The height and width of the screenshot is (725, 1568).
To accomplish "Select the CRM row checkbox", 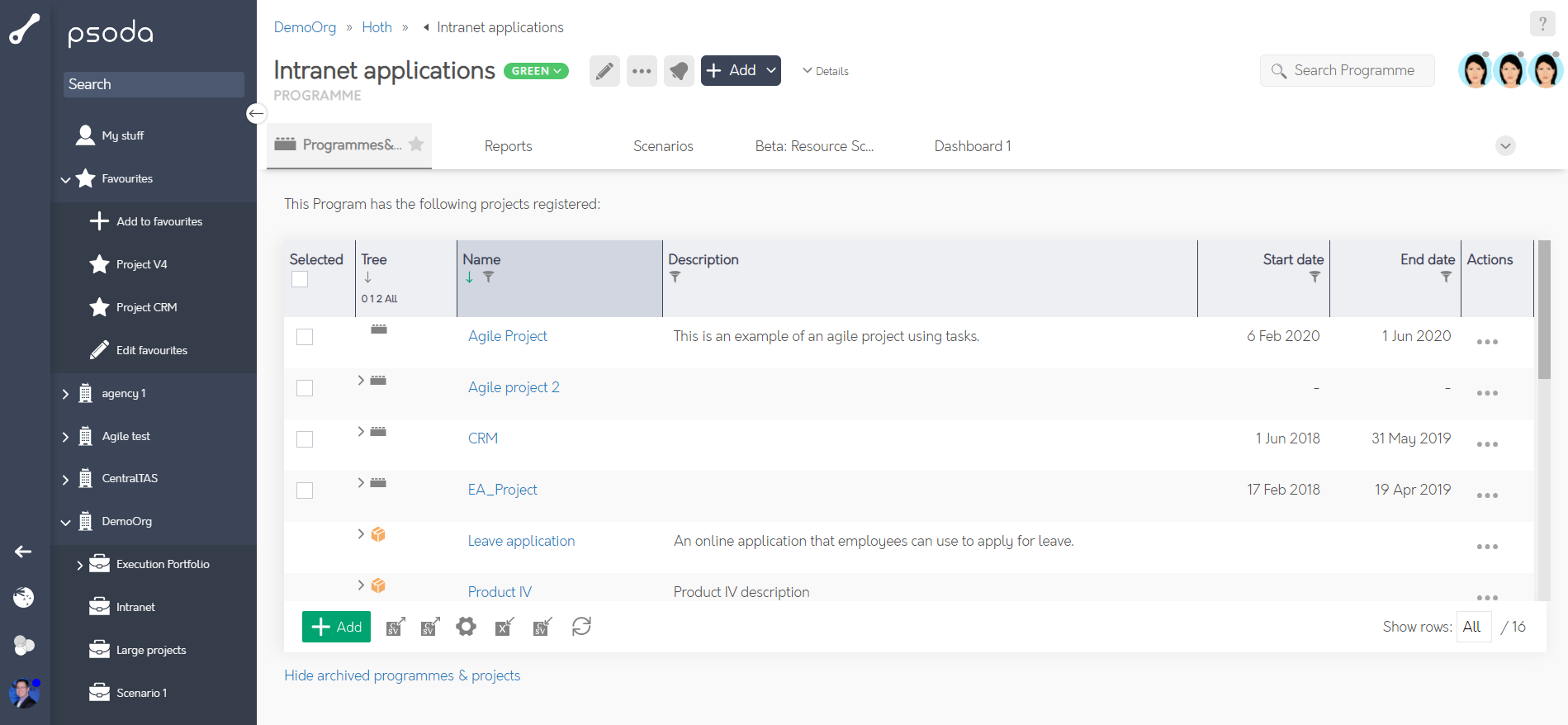I will click(x=305, y=439).
